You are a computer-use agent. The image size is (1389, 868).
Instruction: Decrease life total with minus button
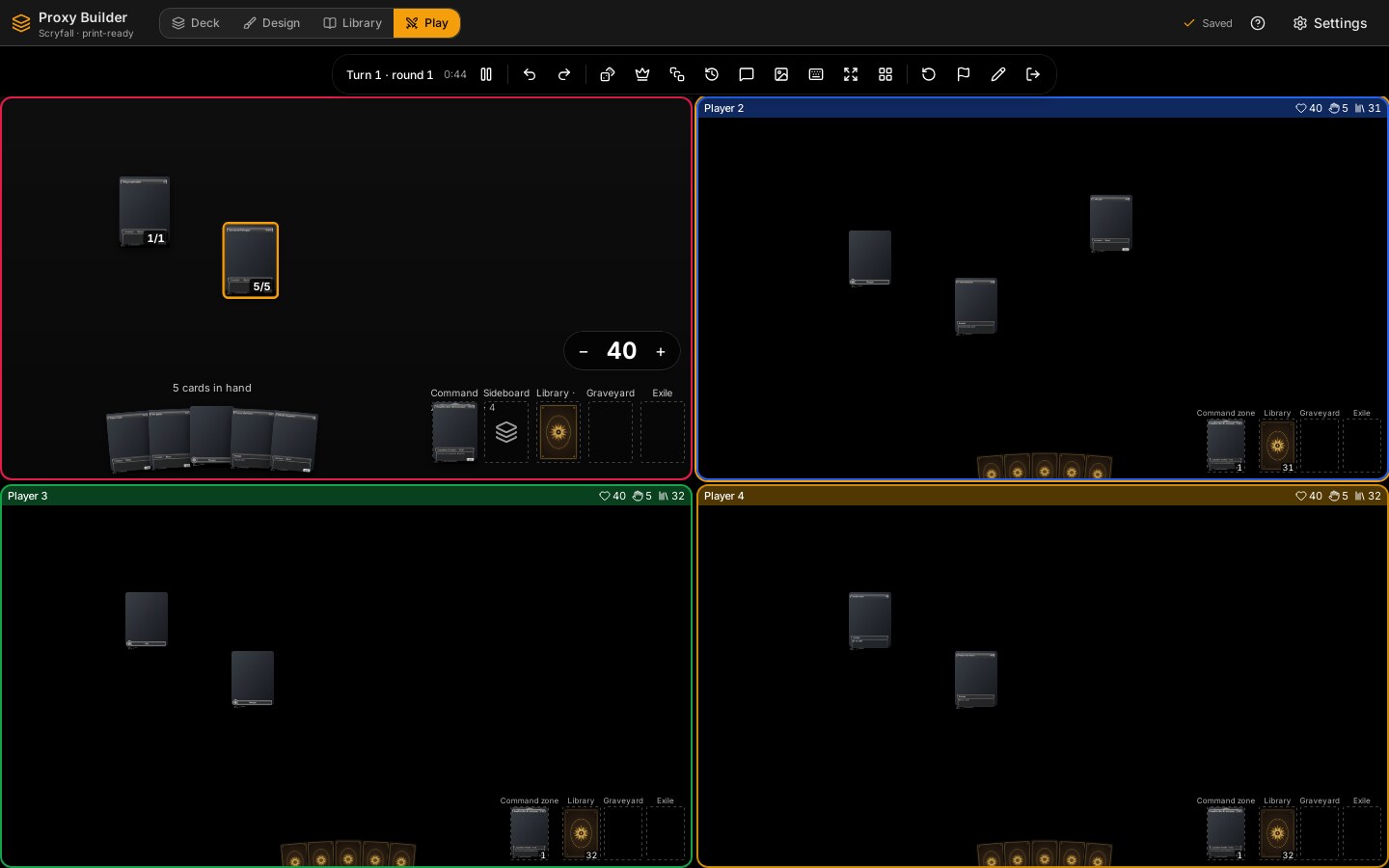point(584,351)
